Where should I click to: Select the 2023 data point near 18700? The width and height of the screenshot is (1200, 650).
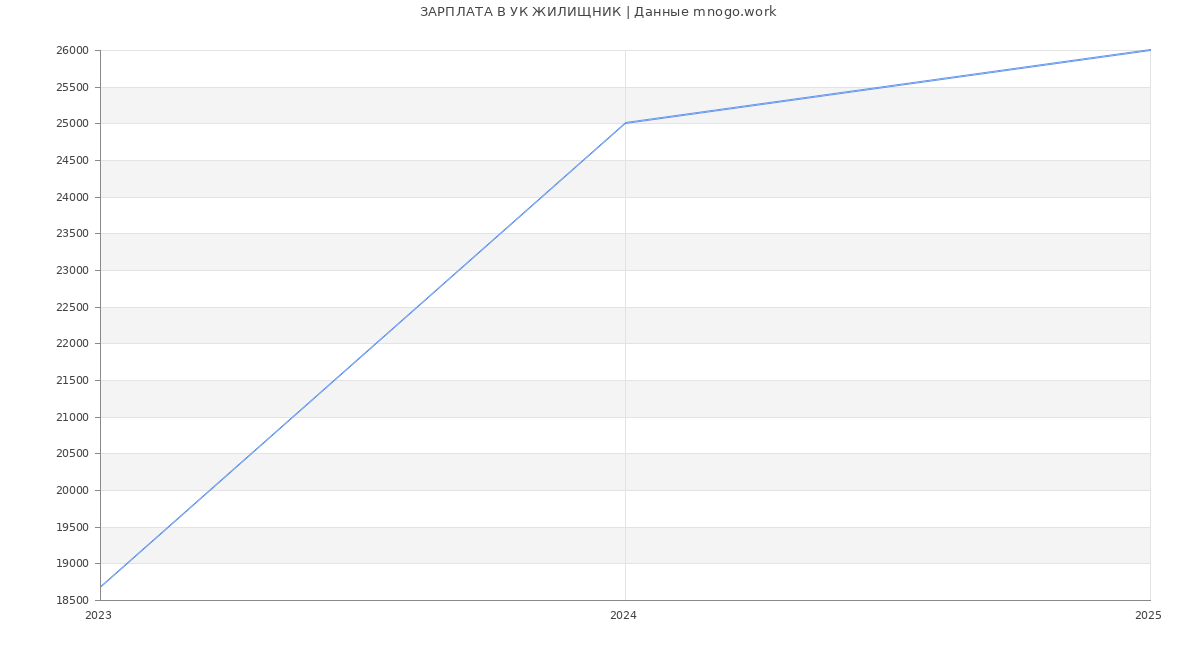(100, 587)
